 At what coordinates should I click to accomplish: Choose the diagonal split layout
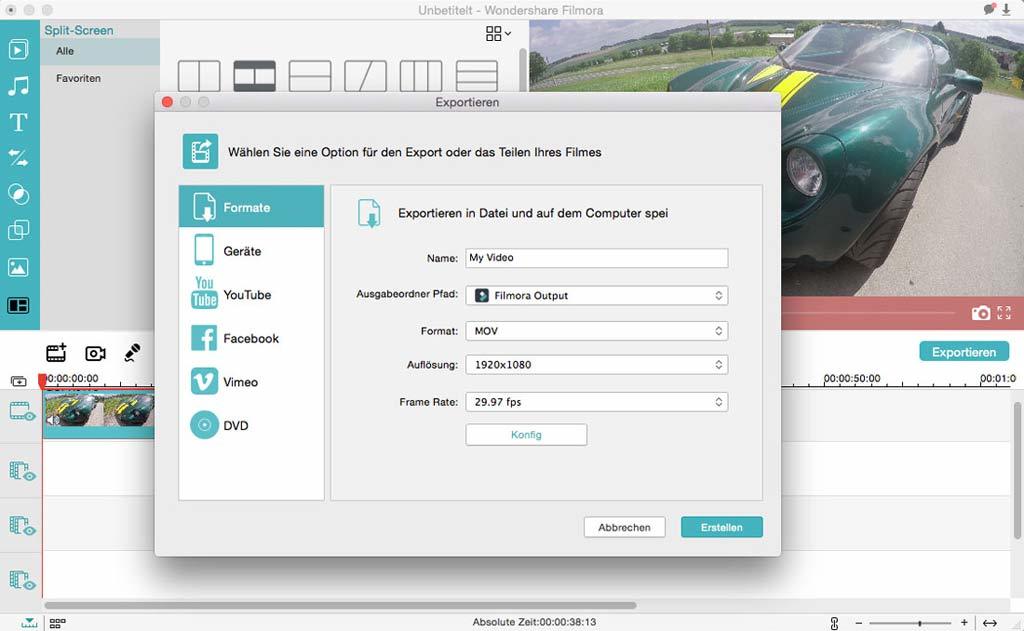[x=366, y=76]
